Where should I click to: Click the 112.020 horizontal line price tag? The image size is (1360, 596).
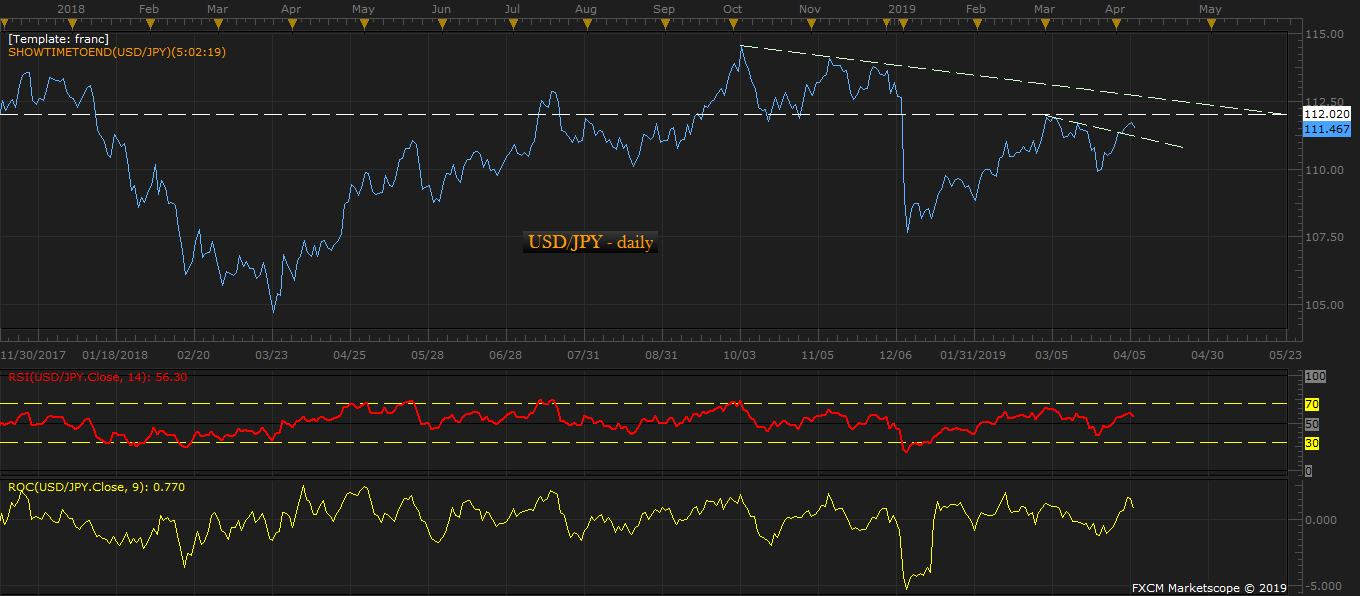1327,114
